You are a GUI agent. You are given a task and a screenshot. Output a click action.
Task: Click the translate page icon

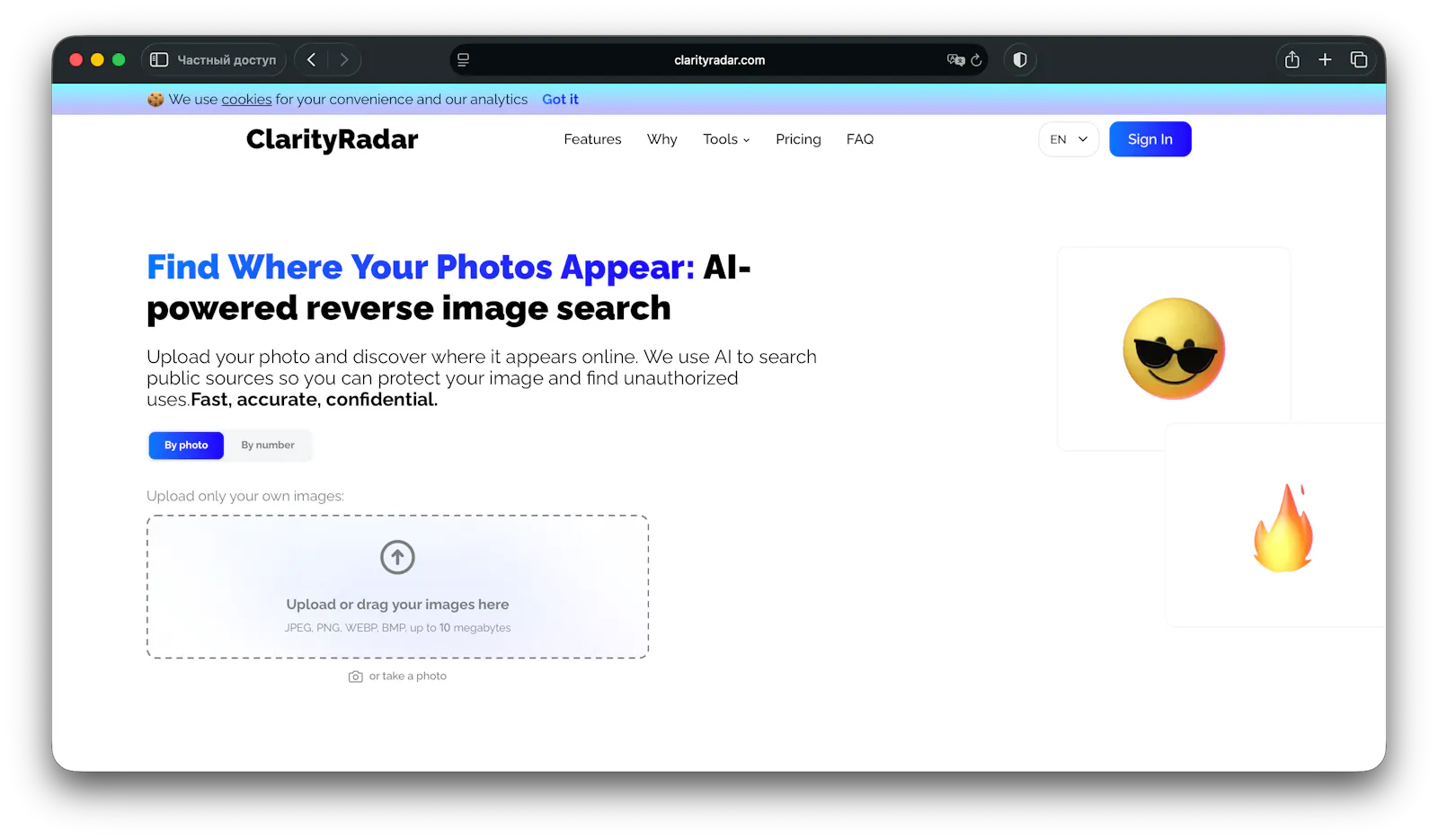click(955, 60)
